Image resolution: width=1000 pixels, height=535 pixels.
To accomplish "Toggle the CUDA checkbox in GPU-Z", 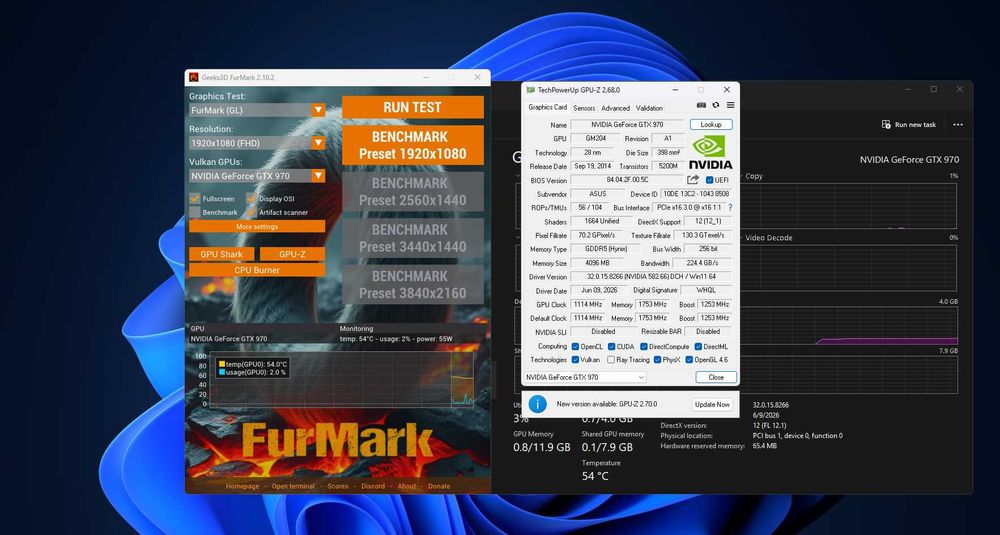I will pyautogui.click(x=612, y=347).
